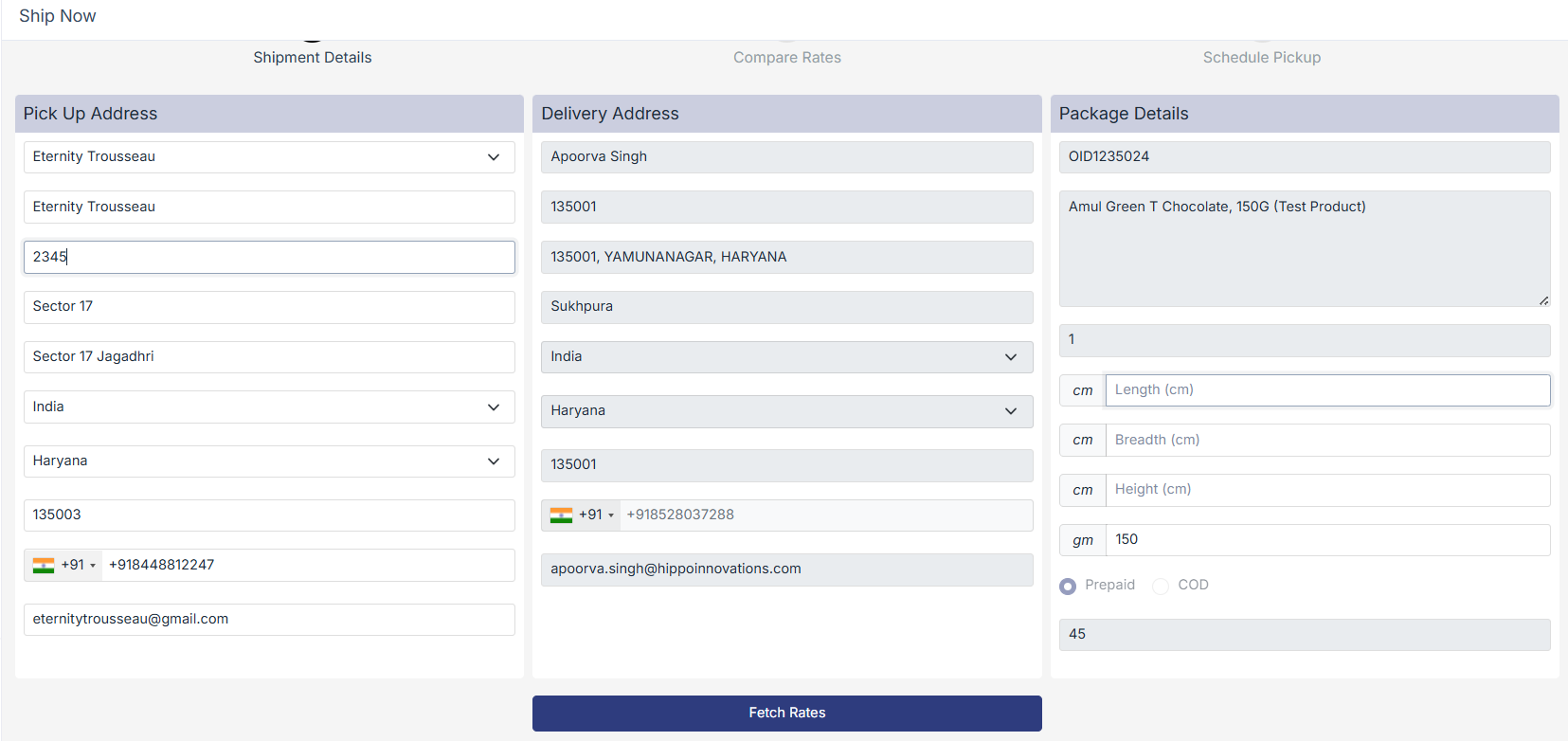This screenshot has height=741, width=1568.
Task: Open pickup state Haryana dropdown
Action: (269, 461)
